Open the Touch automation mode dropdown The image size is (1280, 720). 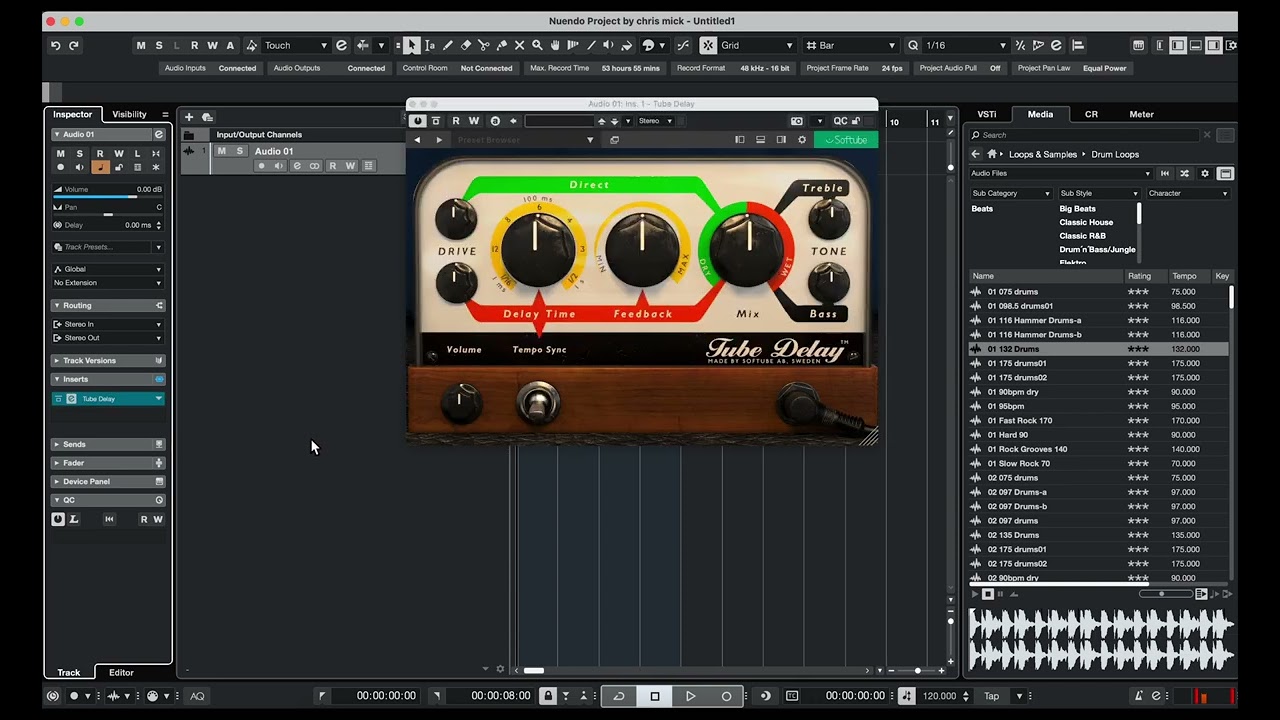coord(295,45)
